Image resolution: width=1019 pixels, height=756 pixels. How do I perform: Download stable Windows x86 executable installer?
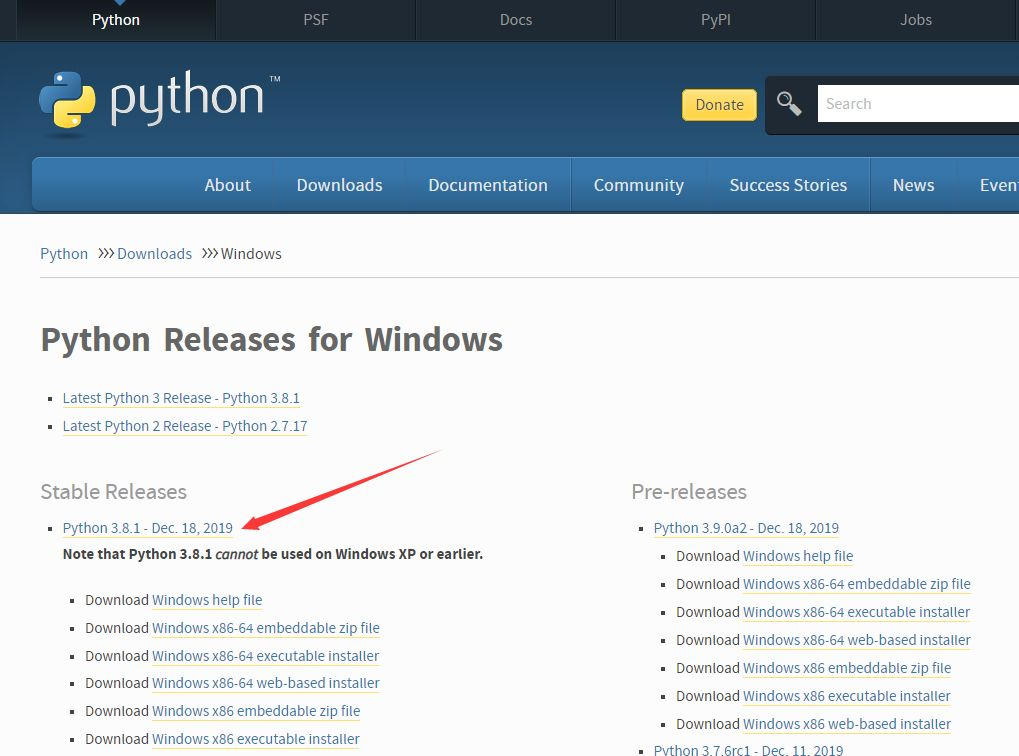point(255,739)
